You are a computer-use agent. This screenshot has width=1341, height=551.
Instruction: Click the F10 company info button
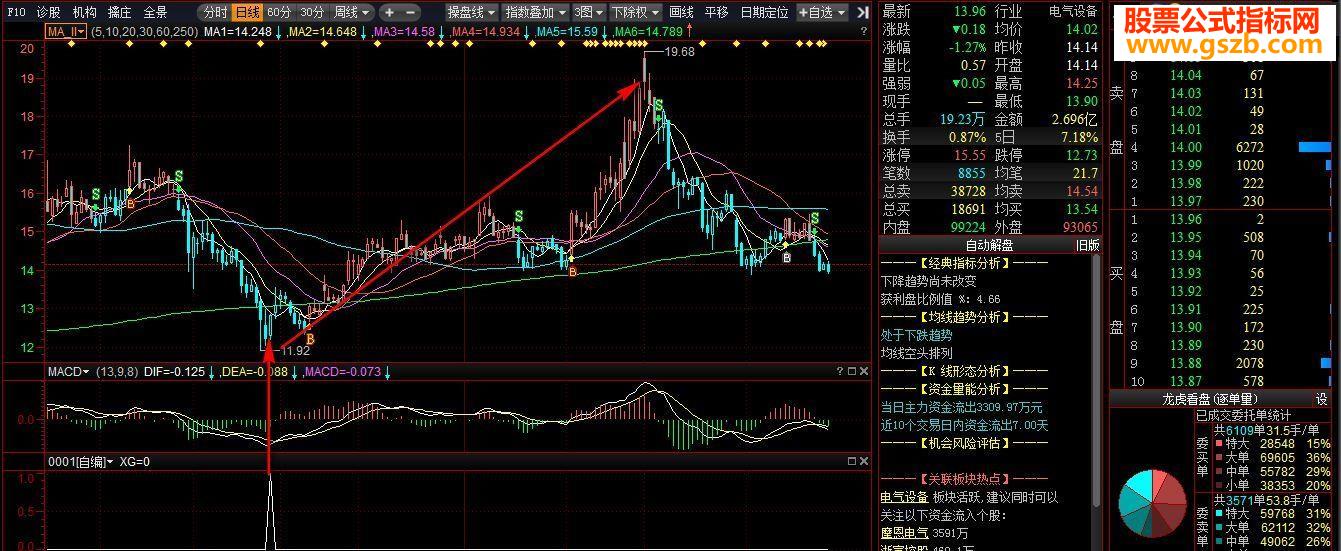point(15,12)
